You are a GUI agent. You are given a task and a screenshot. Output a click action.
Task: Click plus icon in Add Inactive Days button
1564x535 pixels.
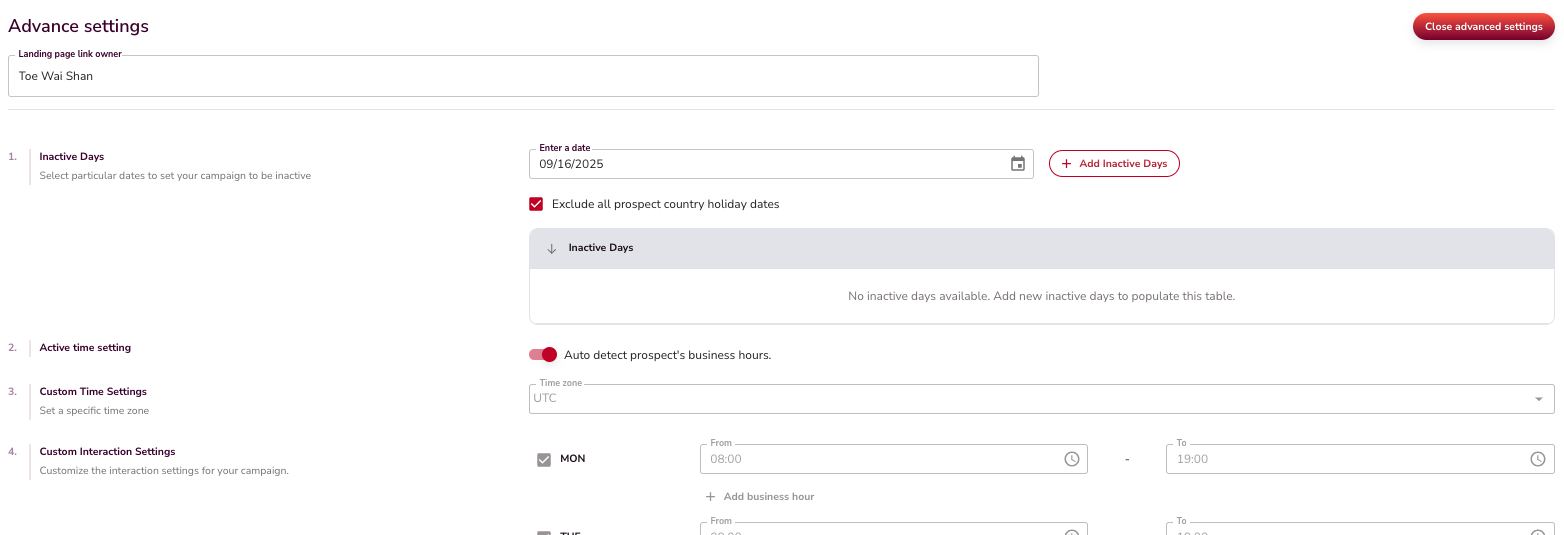[1066, 164]
